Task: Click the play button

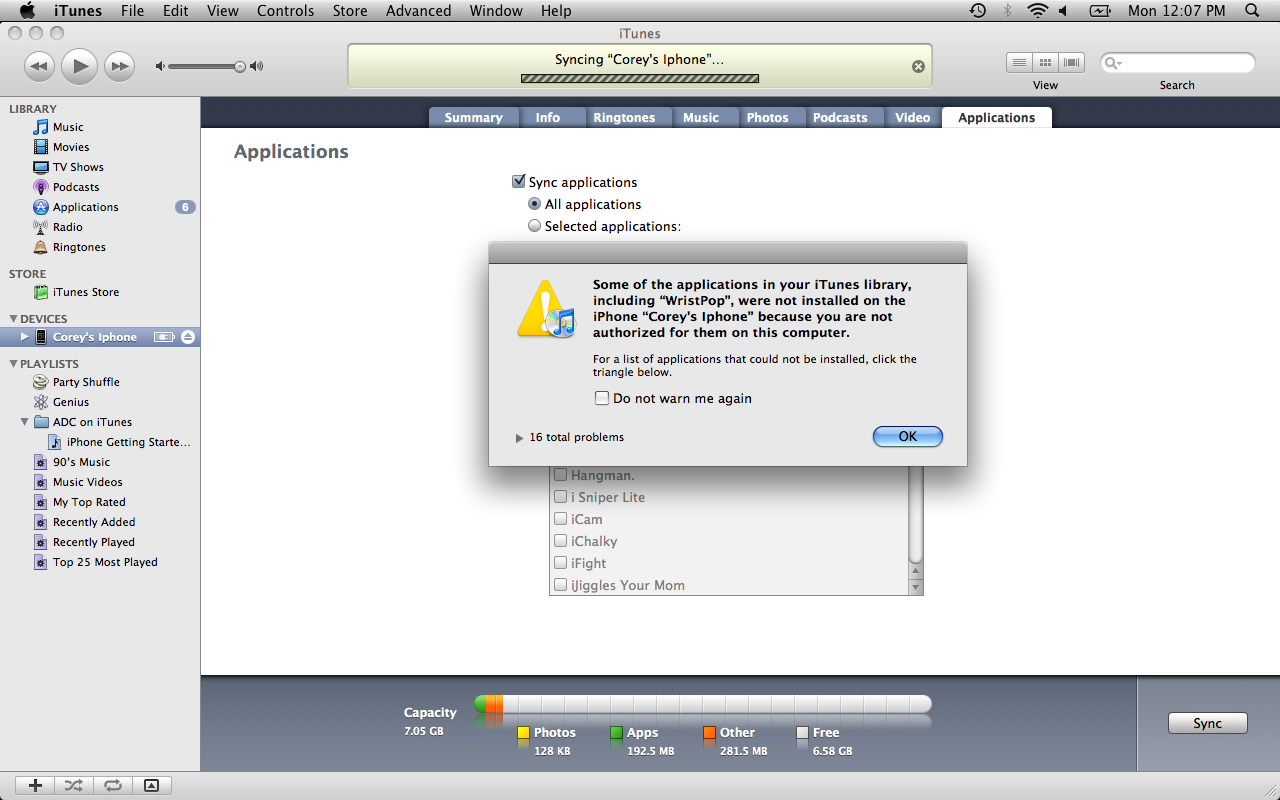Action: tap(79, 67)
